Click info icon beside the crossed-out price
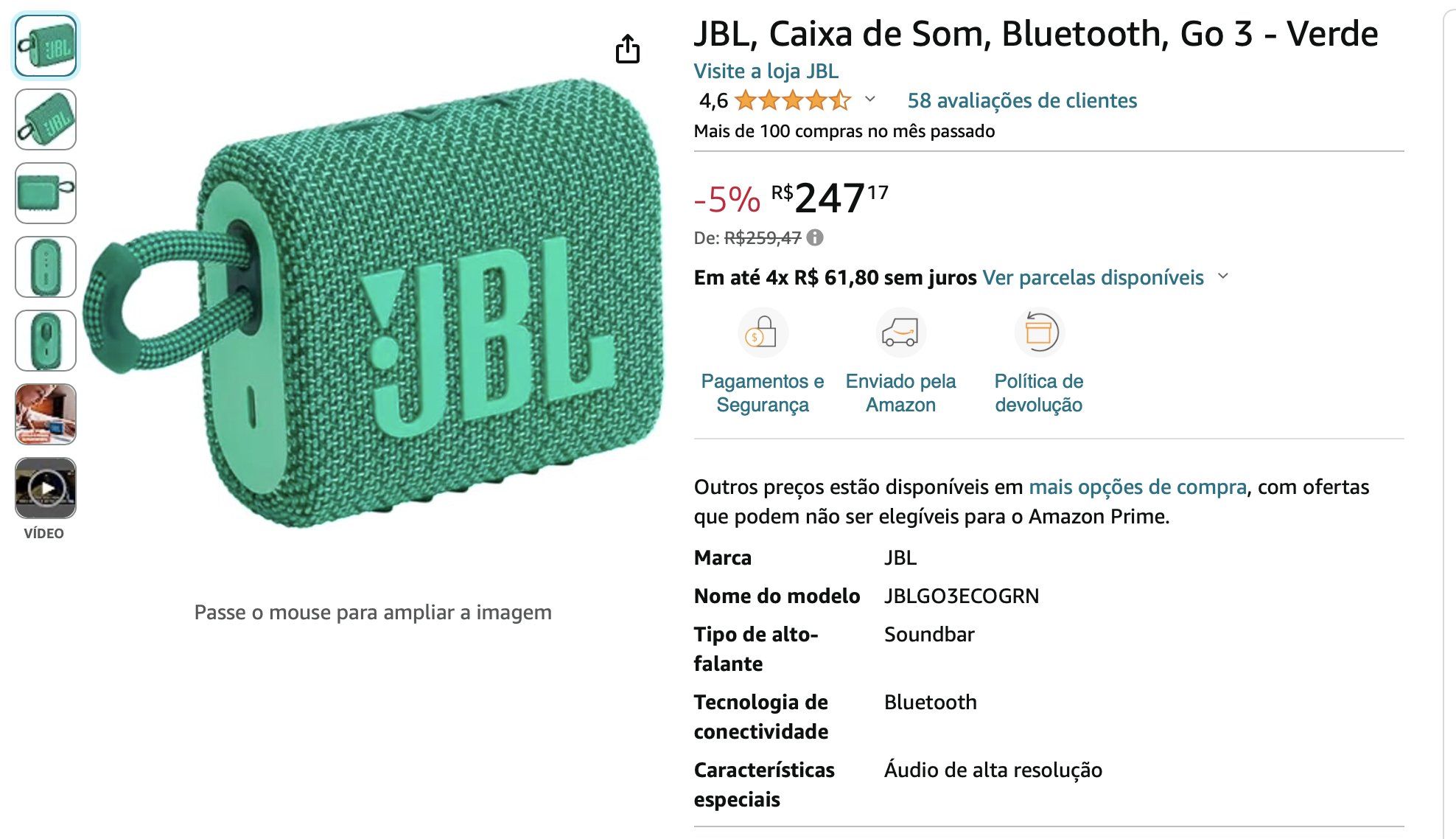Screen dimensions: 1456x839 tap(815, 237)
